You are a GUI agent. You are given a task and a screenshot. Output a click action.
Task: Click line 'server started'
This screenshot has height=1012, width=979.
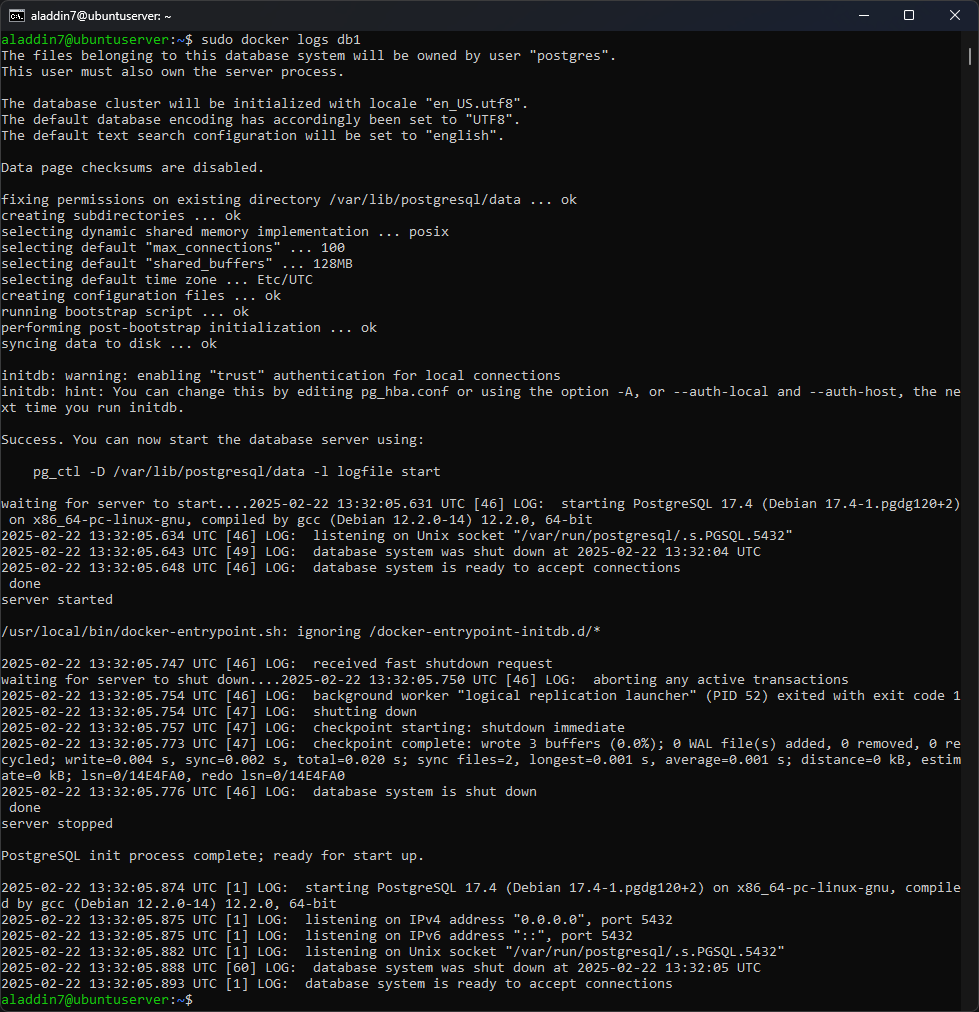(57, 600)
